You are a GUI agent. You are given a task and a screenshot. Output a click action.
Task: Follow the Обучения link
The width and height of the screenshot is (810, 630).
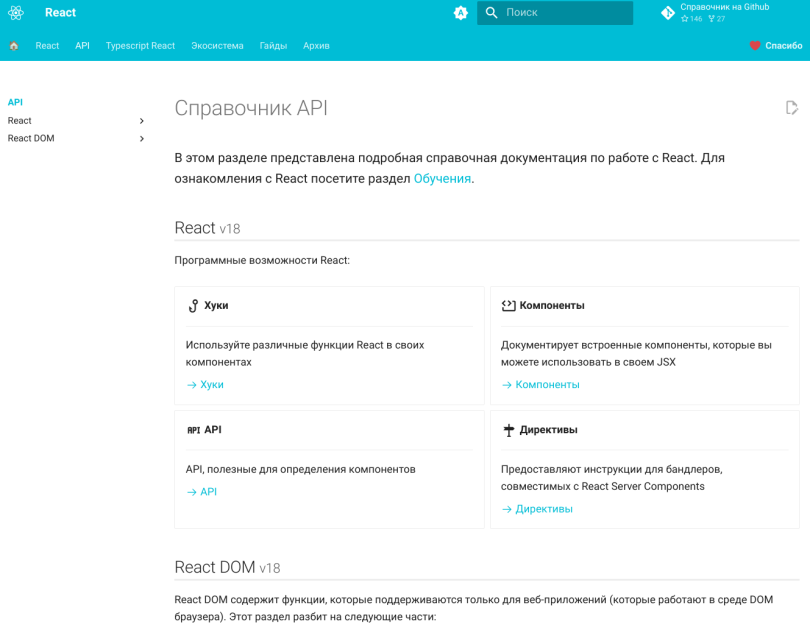coord(442,179)
